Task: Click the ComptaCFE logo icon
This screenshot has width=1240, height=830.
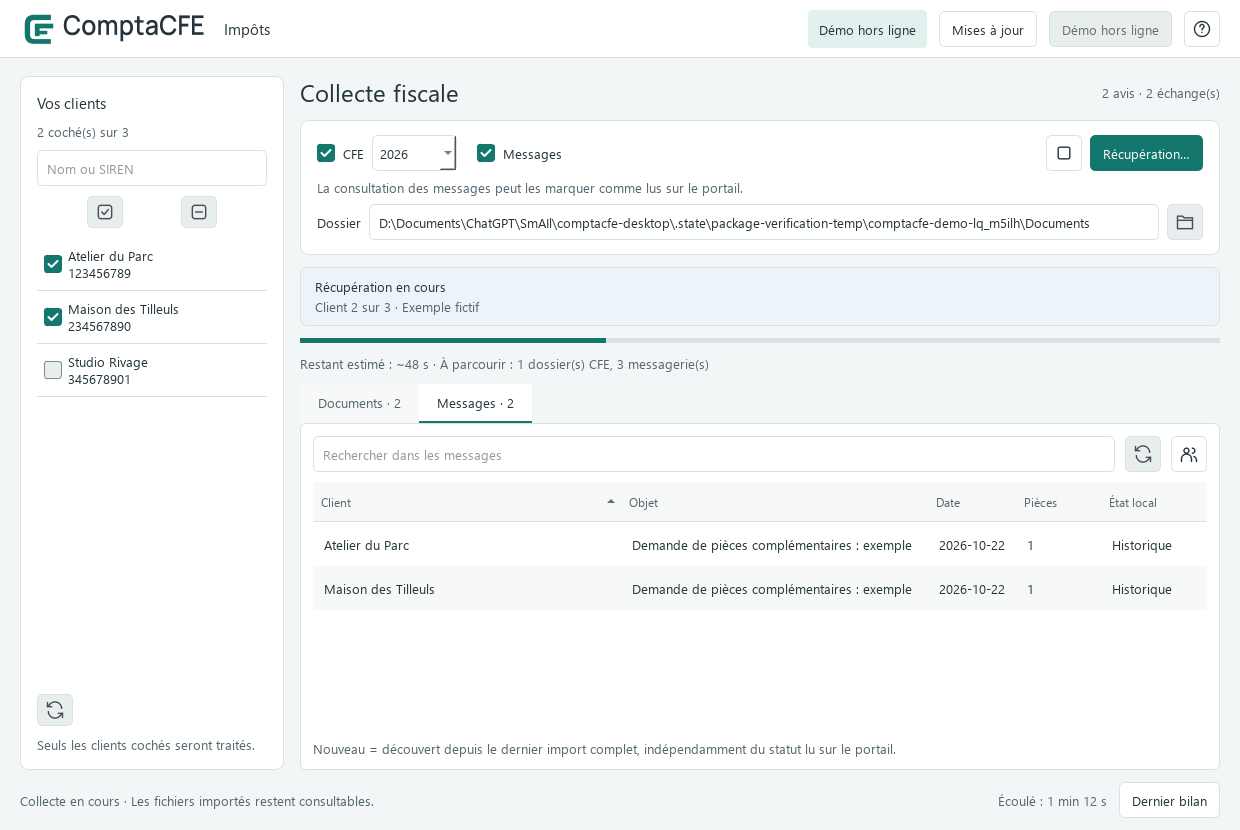Action: pos(39,29)
